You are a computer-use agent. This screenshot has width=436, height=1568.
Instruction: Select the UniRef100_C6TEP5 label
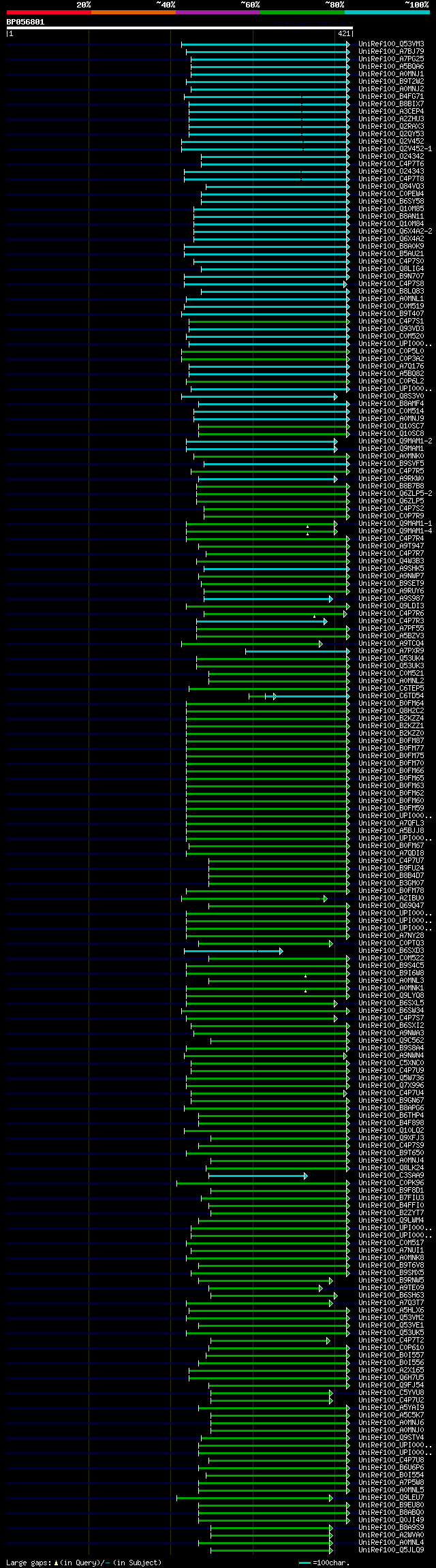coord(391,689)
